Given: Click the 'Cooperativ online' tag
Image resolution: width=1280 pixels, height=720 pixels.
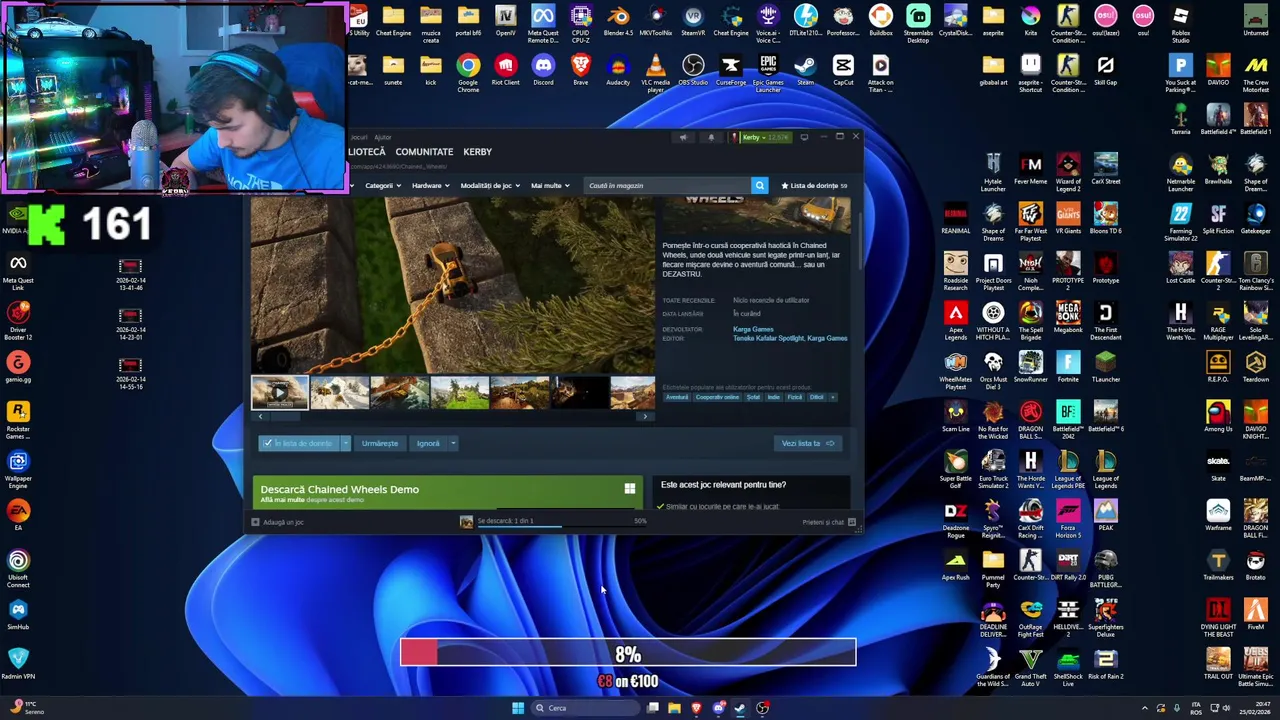Looking at the screenshot, I should (717, 397).
